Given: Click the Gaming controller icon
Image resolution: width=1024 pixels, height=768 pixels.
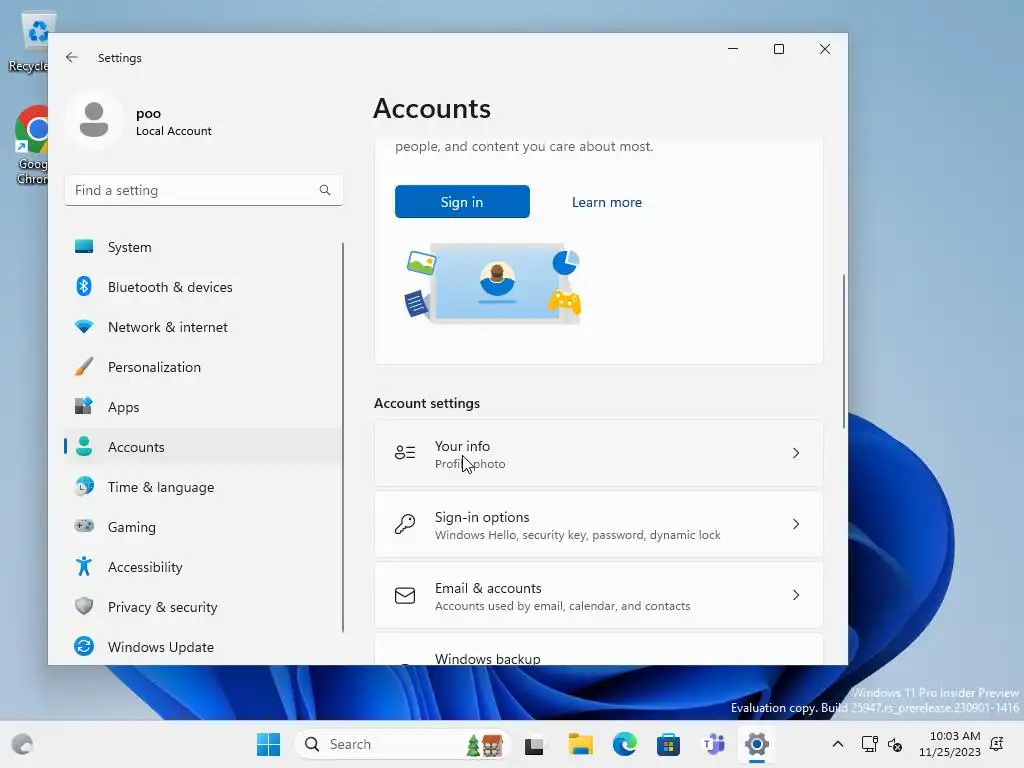Looking at the screenshot, I should click(84, 526).
